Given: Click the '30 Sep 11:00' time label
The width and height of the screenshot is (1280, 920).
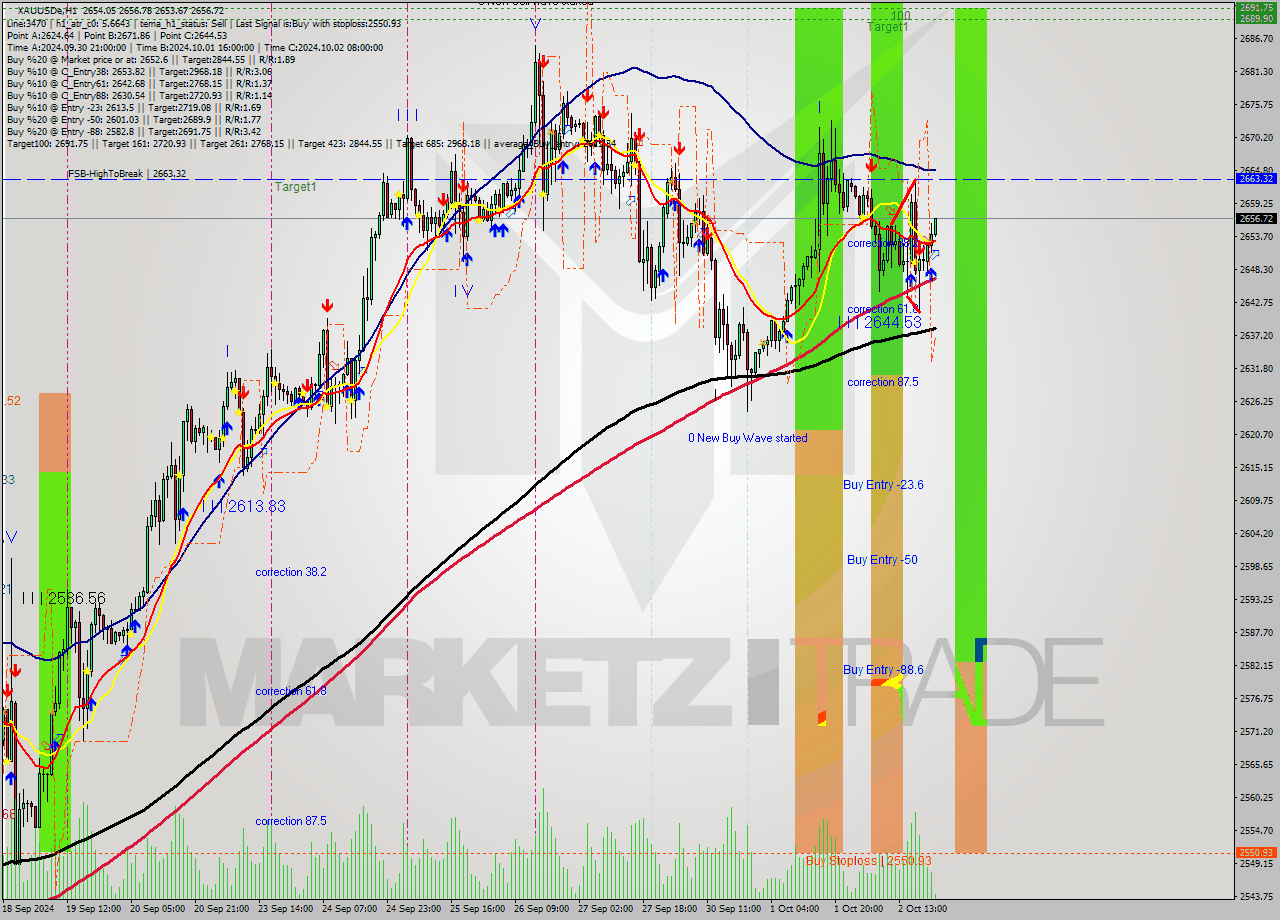Looking at the screenshot, I should tap(735, 909).
